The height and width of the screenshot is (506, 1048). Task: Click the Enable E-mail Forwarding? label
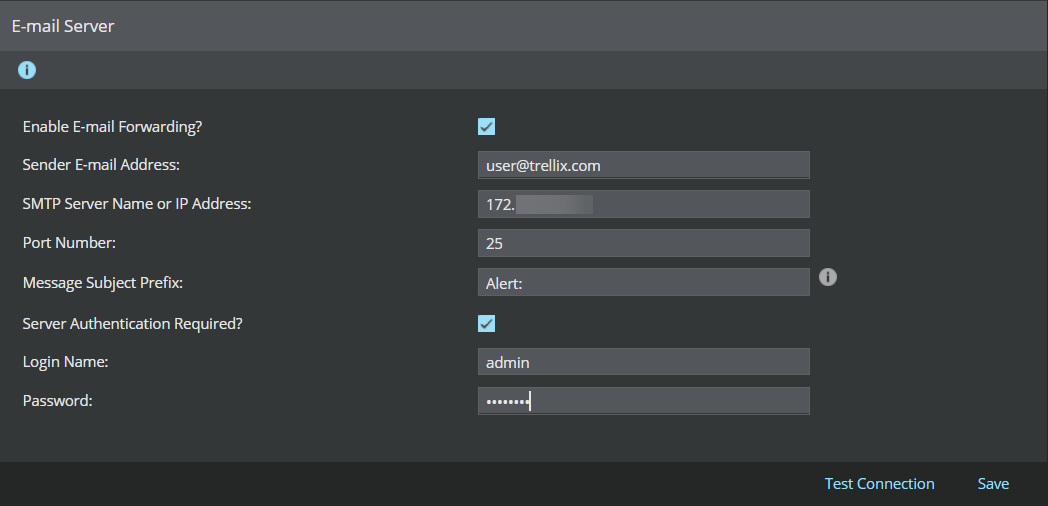click(x=112, y=126)
